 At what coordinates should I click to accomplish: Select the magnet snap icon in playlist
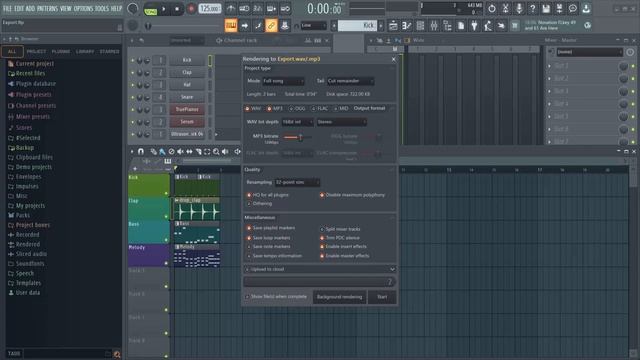tap(141, 151)
